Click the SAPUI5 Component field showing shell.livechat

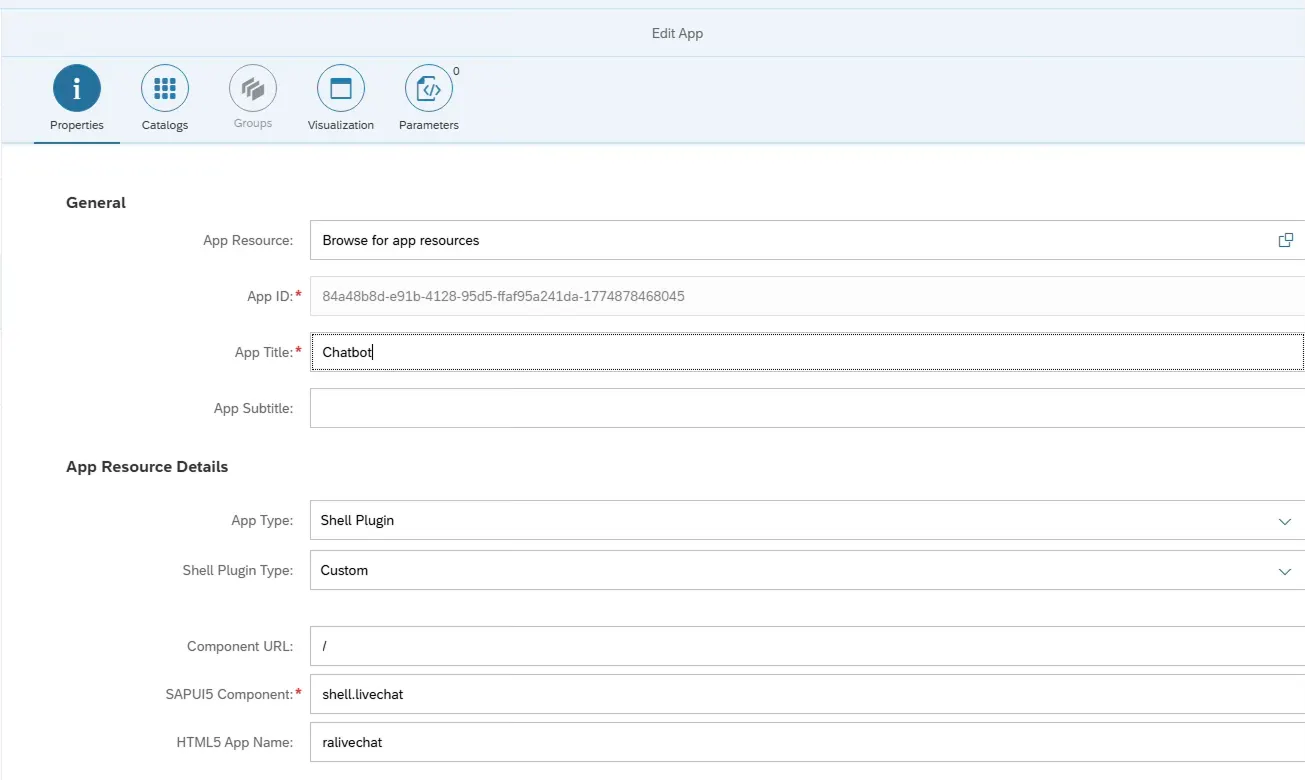[700, 693]
